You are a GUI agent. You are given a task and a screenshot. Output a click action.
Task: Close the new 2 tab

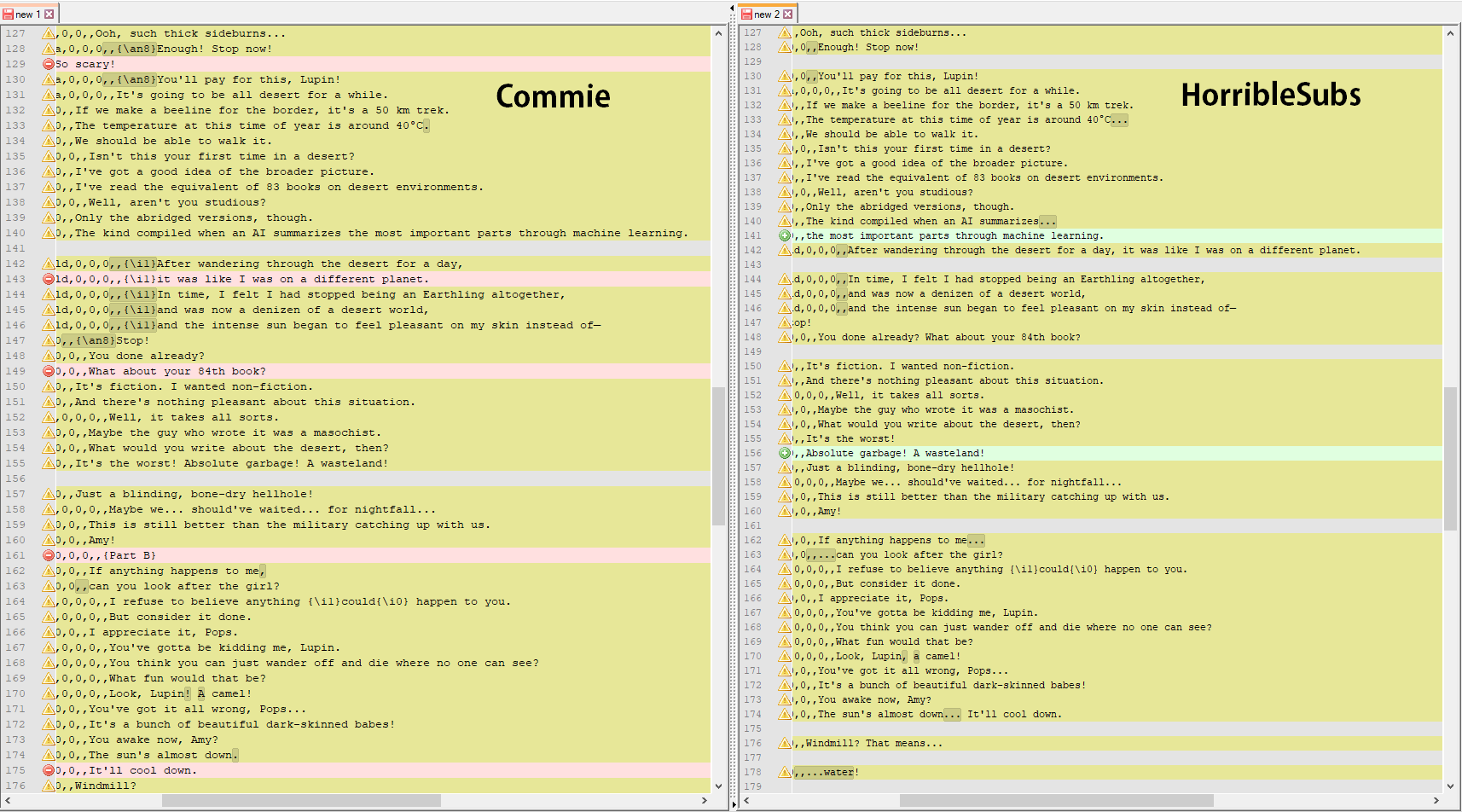point(788,14)
